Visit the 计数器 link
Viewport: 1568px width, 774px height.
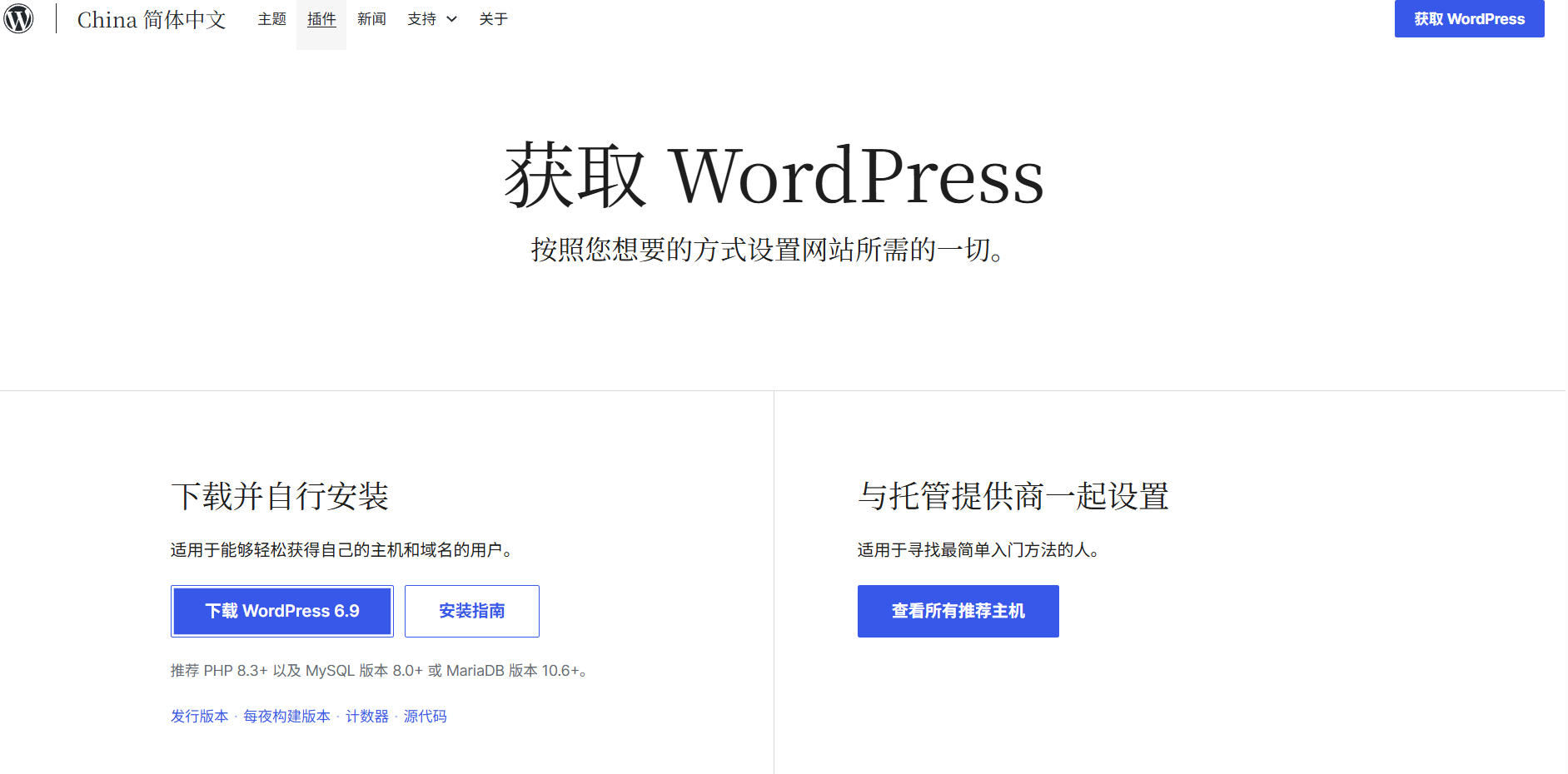tap(367, 717)
